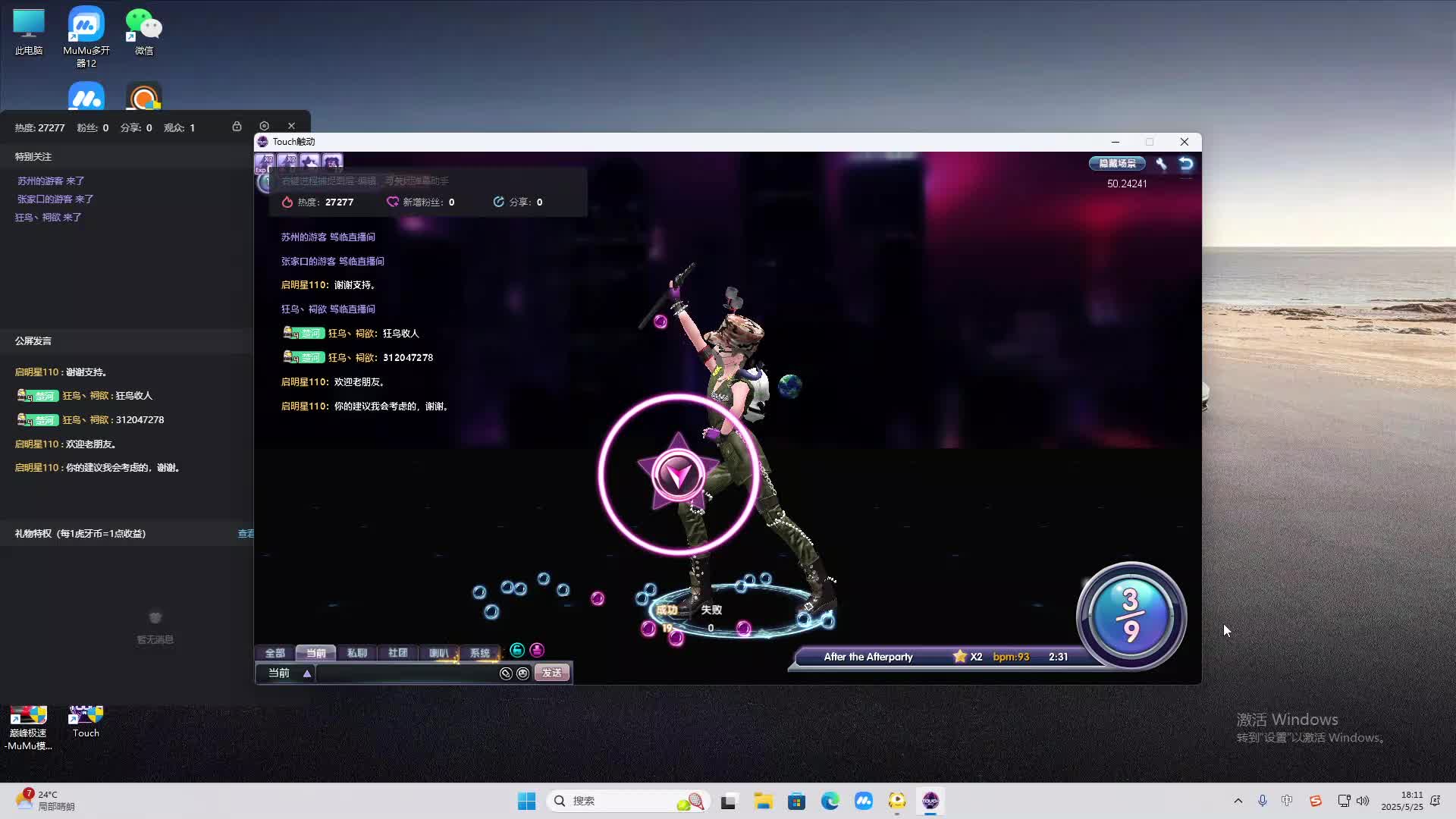This screenshot has width=1456, height=819.
Task: Click the blue return arrow icon
Action: point(1186,164)
